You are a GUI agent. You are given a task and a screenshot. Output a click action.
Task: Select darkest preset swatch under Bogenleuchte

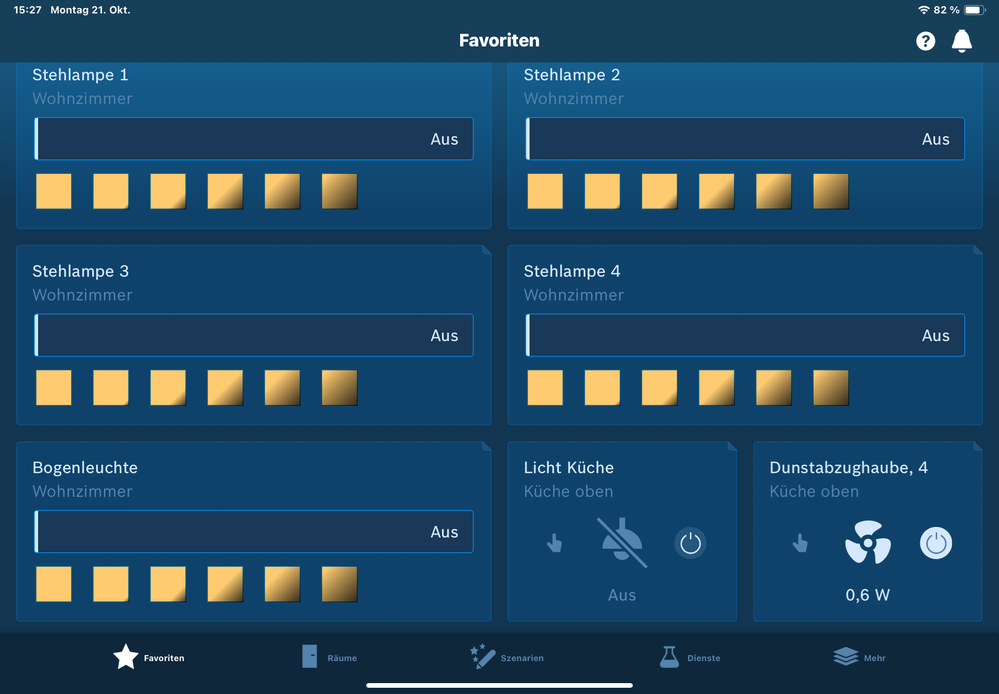[x=339, y=584]
